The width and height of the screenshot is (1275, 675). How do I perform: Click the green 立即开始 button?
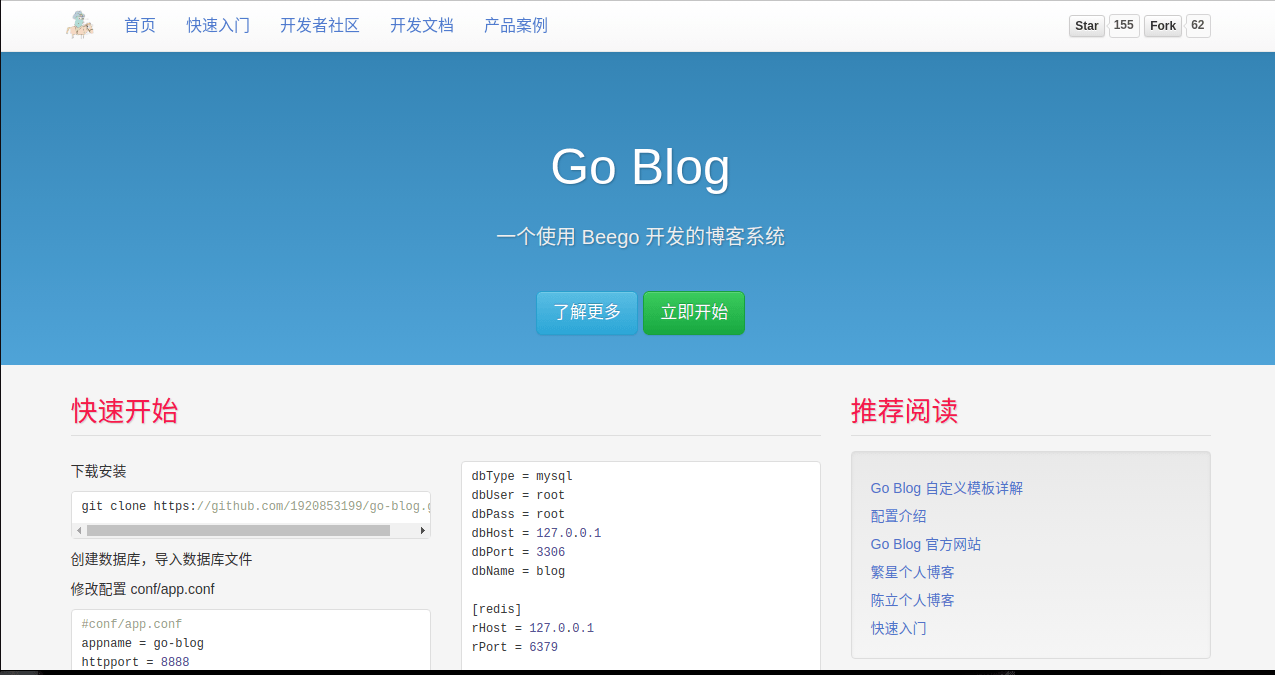pos(694,313)
